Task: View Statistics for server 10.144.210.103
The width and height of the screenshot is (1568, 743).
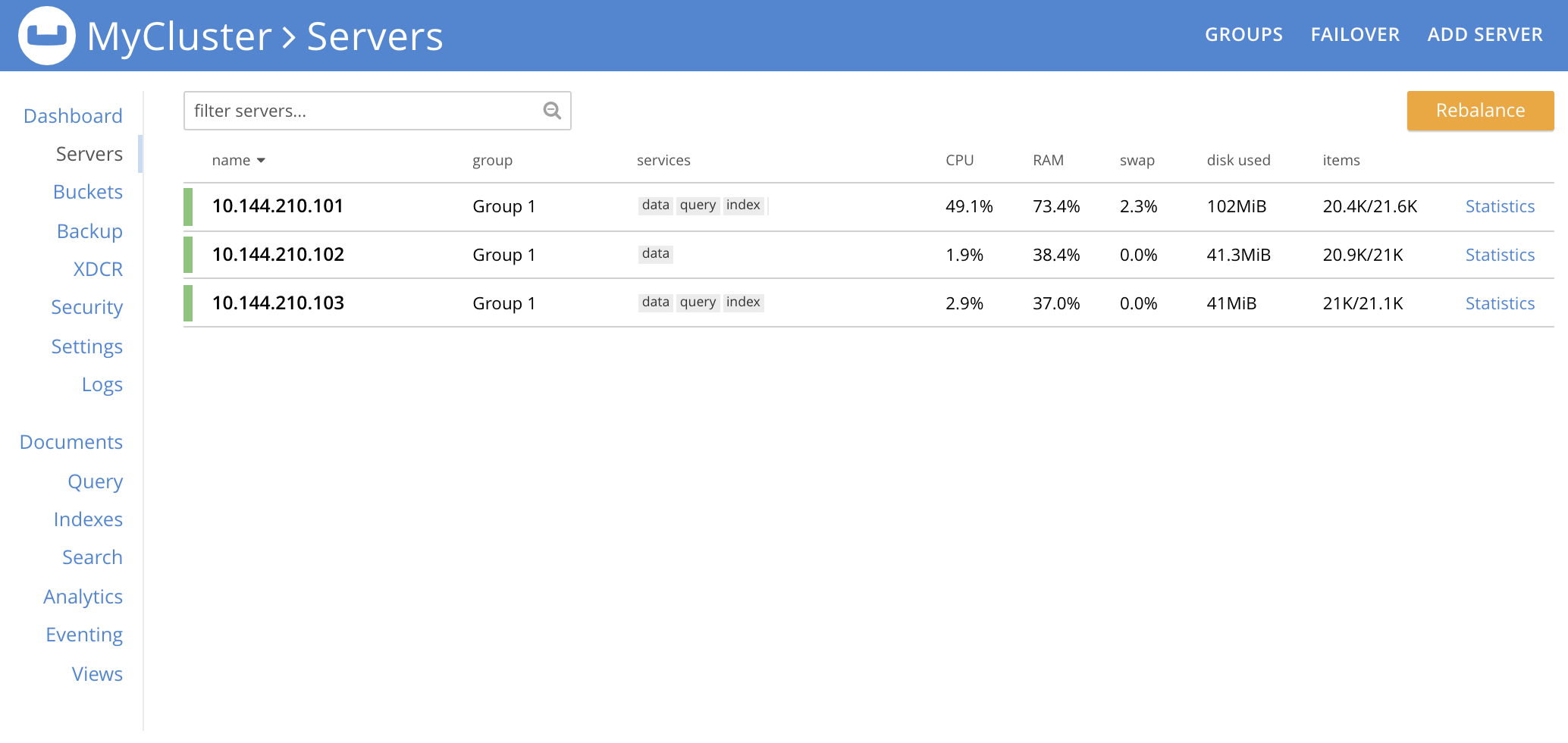Action: point(1499,303)
